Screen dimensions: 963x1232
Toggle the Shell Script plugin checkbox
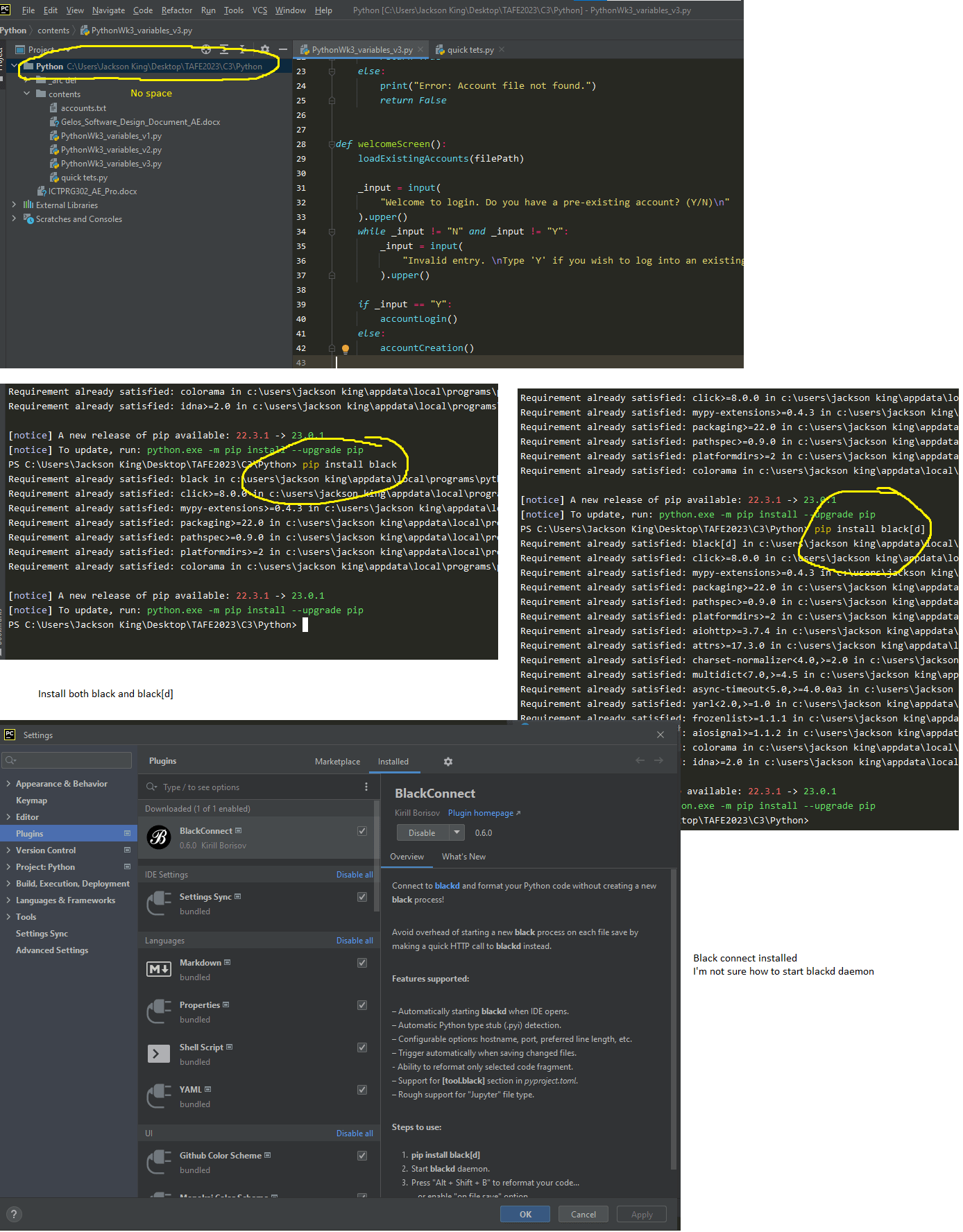click(362, 1047)
